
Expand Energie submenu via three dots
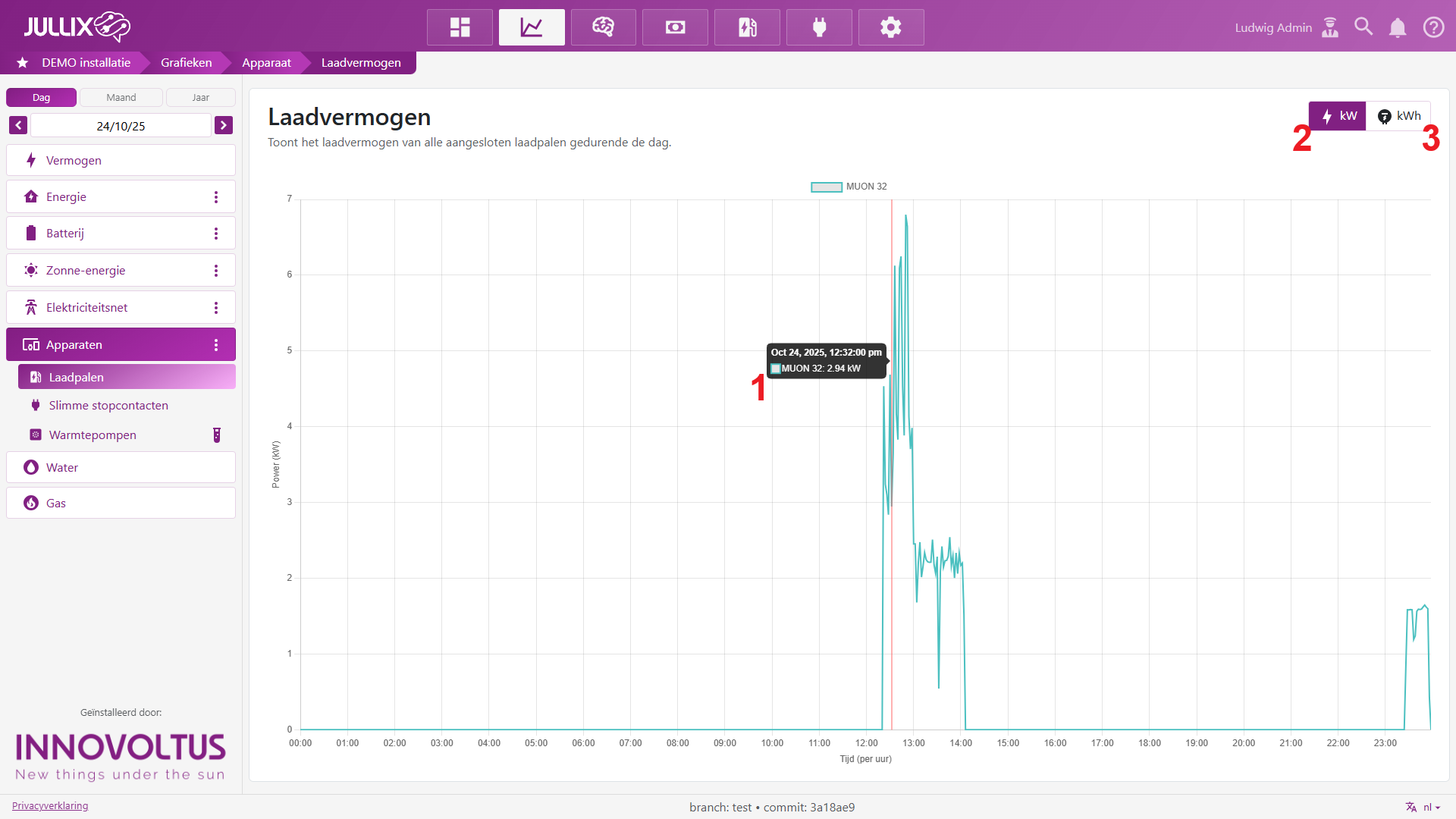[x=216, y=197]
